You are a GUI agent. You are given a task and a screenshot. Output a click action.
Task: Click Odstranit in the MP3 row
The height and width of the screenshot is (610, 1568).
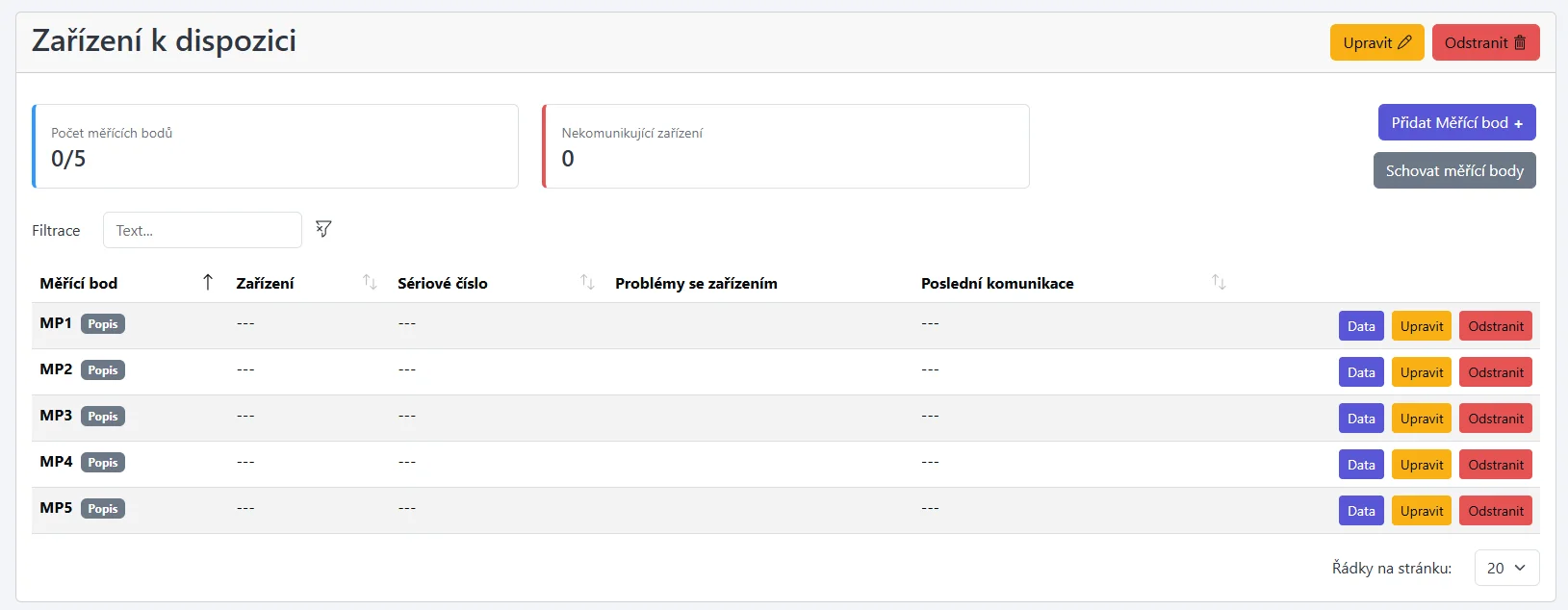[x=1495, y=419]
